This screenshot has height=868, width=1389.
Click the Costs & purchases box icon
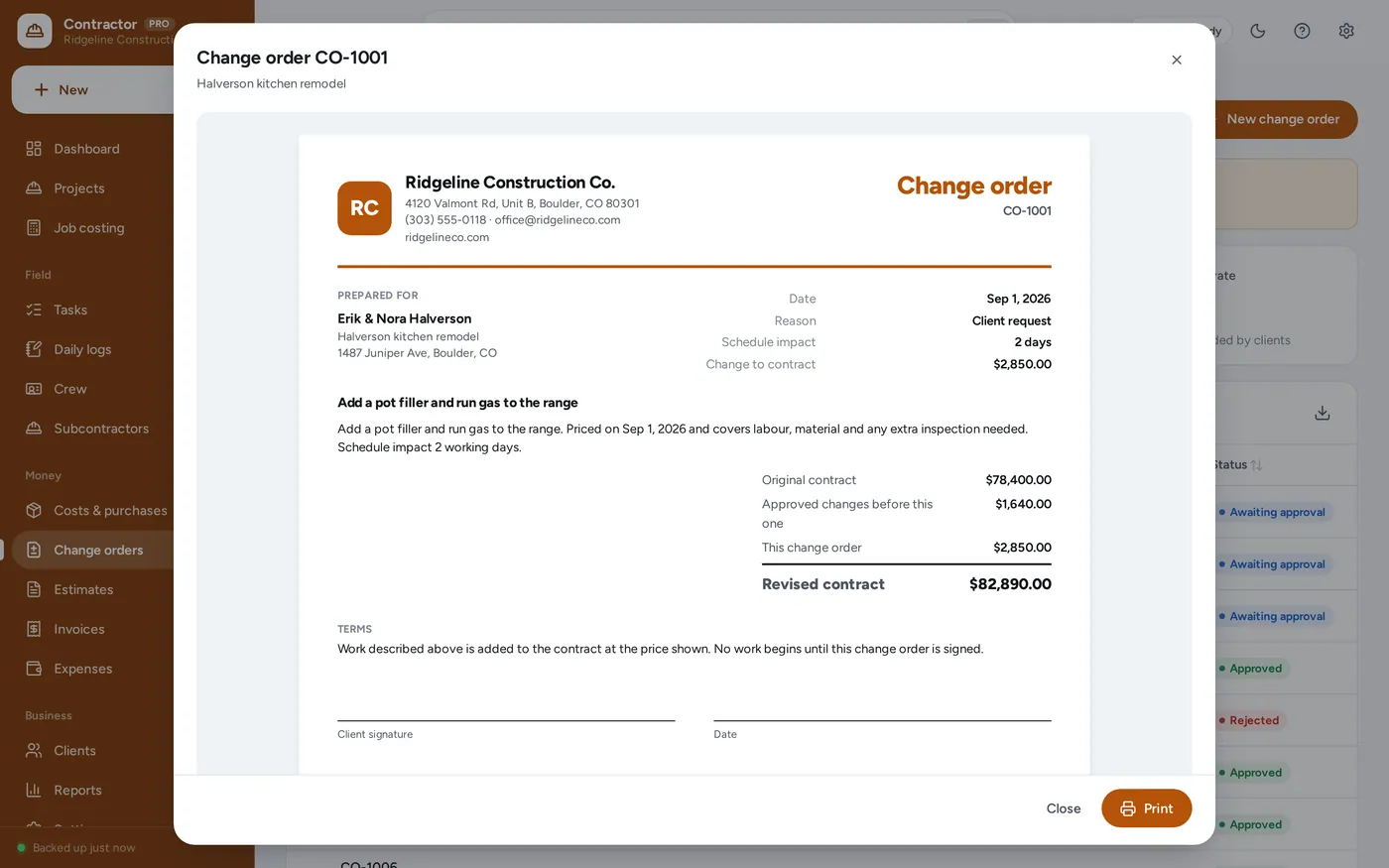34,510
